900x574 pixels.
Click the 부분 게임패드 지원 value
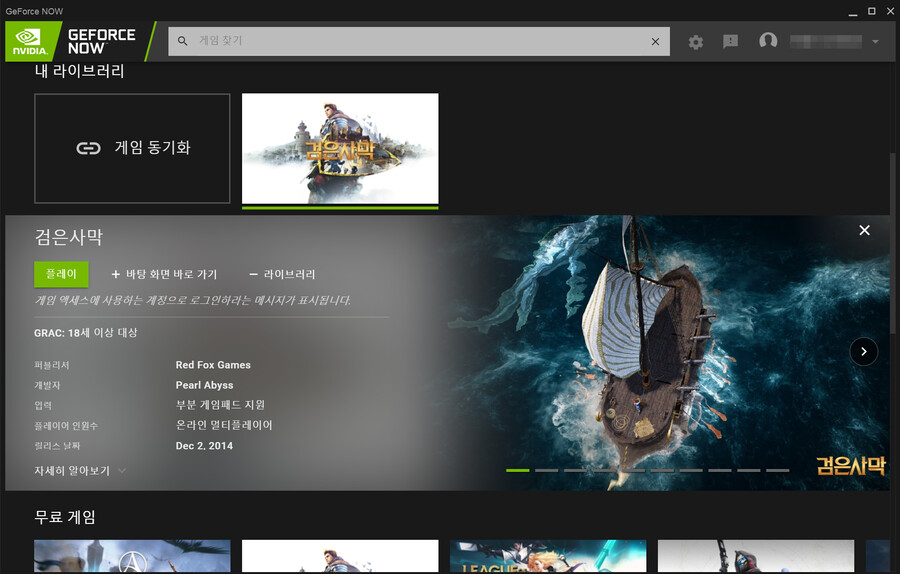point(220,405)
